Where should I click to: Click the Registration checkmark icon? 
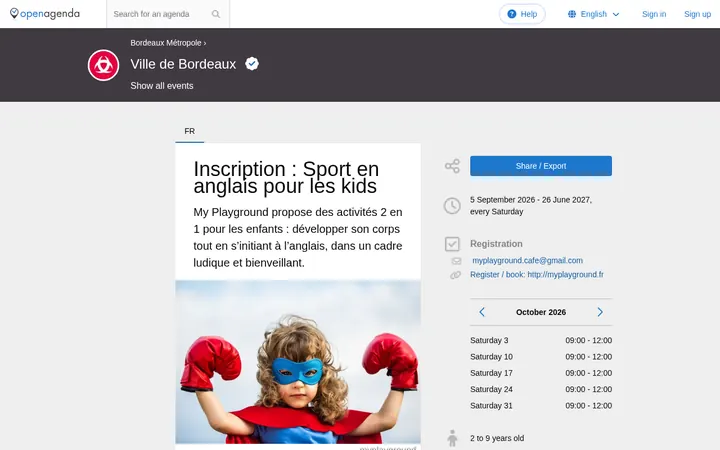452,244
